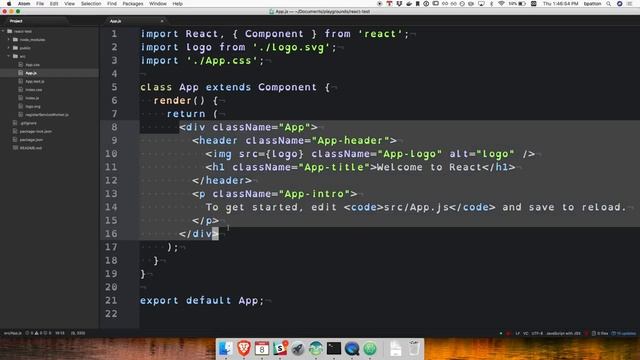Open AirPlay display menu in menu bar
640x360 pixels.
pyautogui.click(x=481, y=4)
